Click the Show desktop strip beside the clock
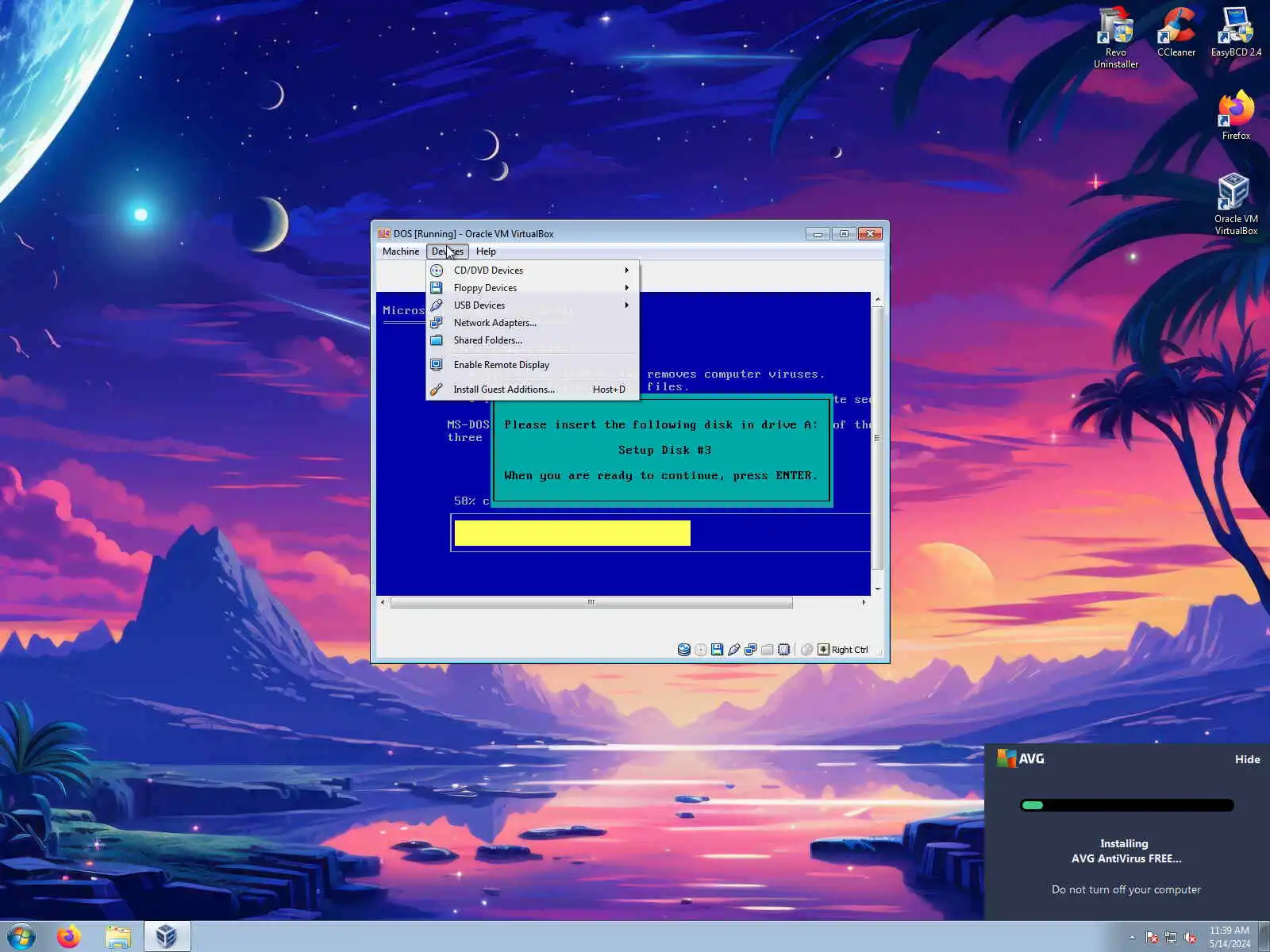The width and height of the screenshot is (1270, 952). (x=1264, y=937)
